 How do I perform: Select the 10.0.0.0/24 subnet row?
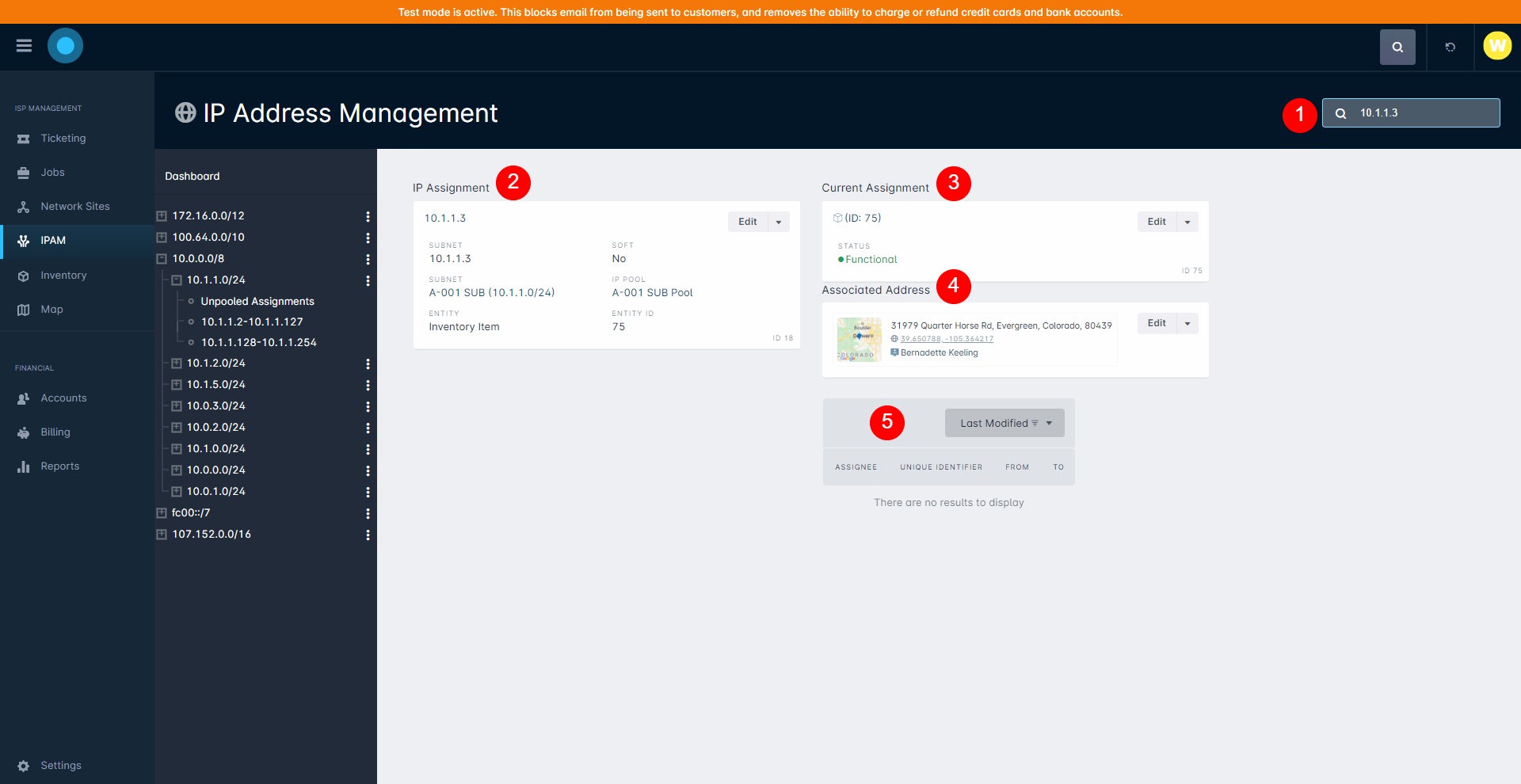coord(216,470)
